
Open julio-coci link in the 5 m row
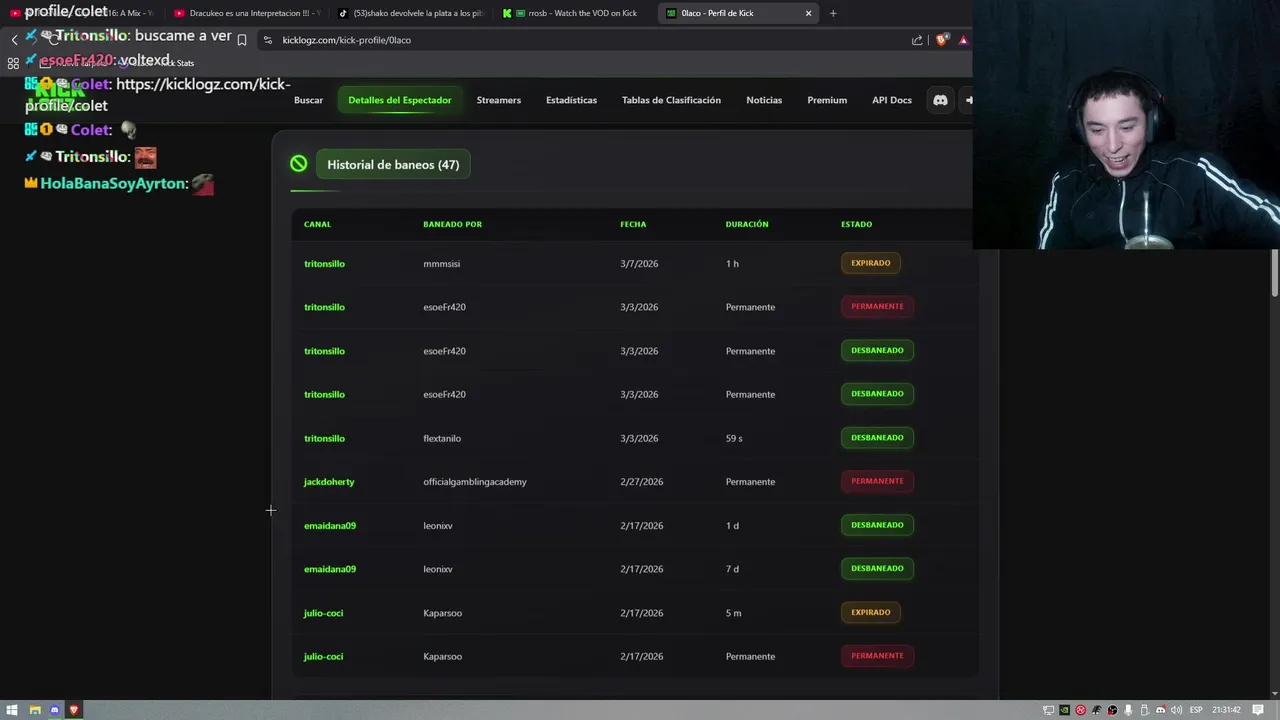pos(323,613)
